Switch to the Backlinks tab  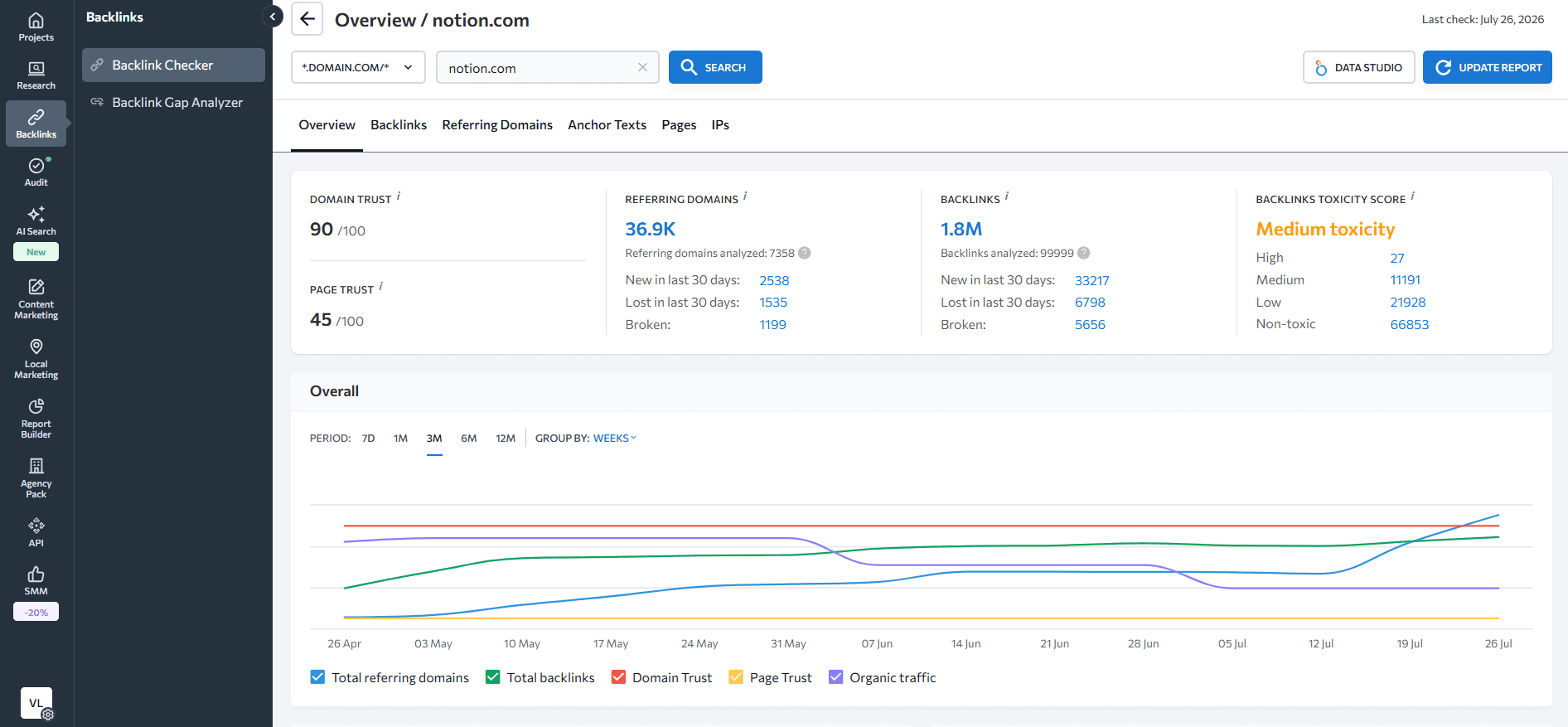[x=399, y=125]
